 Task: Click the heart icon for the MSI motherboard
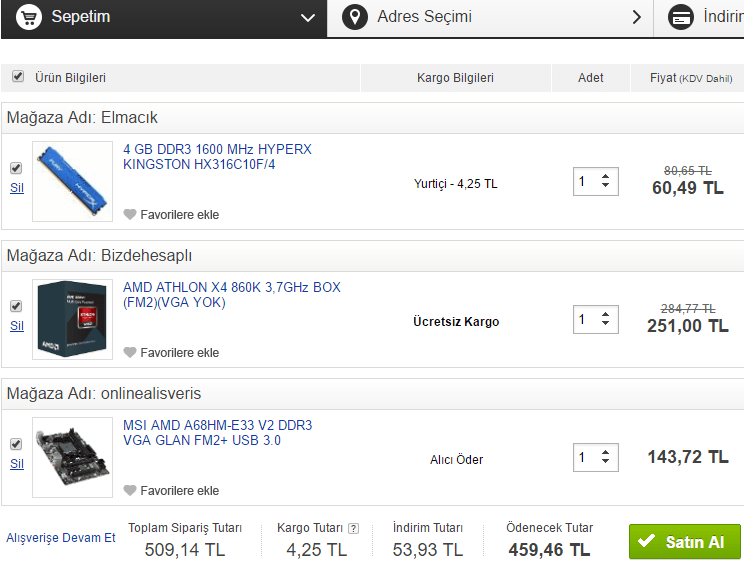pos(130,491)
